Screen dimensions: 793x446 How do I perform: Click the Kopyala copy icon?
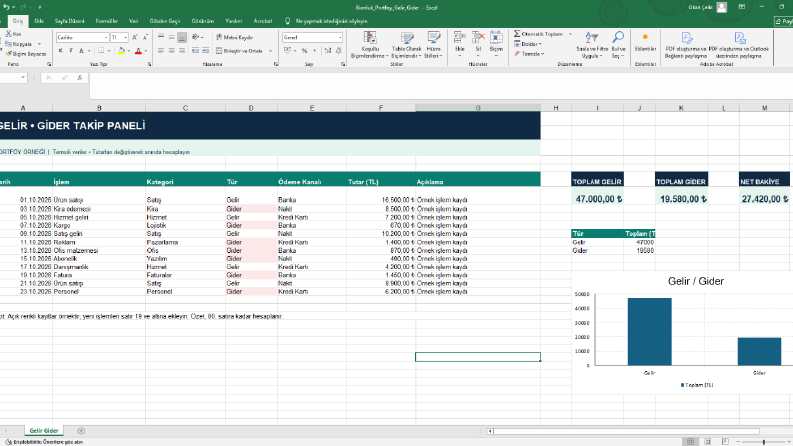pyautogui.click(x=9, y=44)
